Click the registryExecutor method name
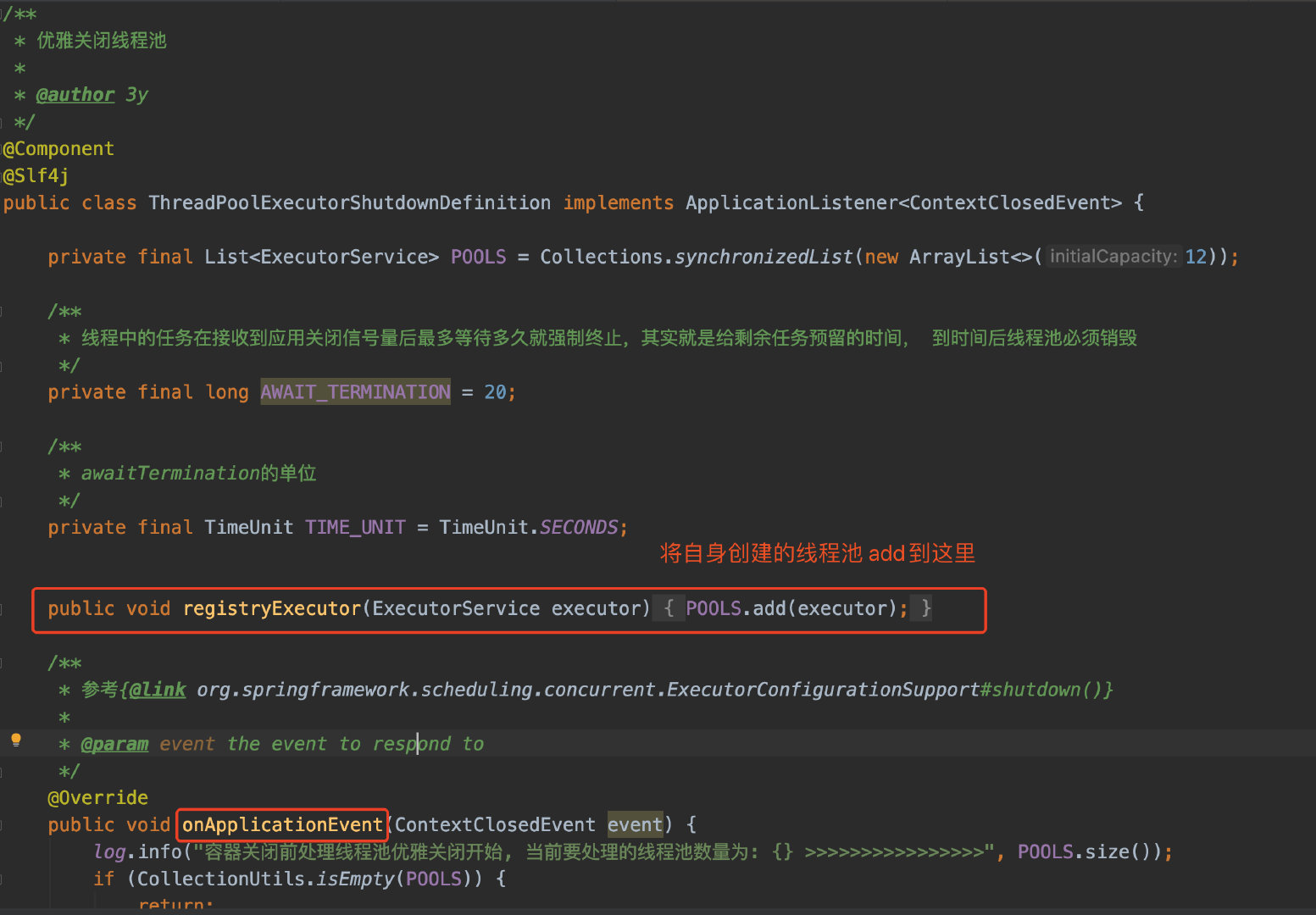 pyautogui.click(x=271, y=608)
